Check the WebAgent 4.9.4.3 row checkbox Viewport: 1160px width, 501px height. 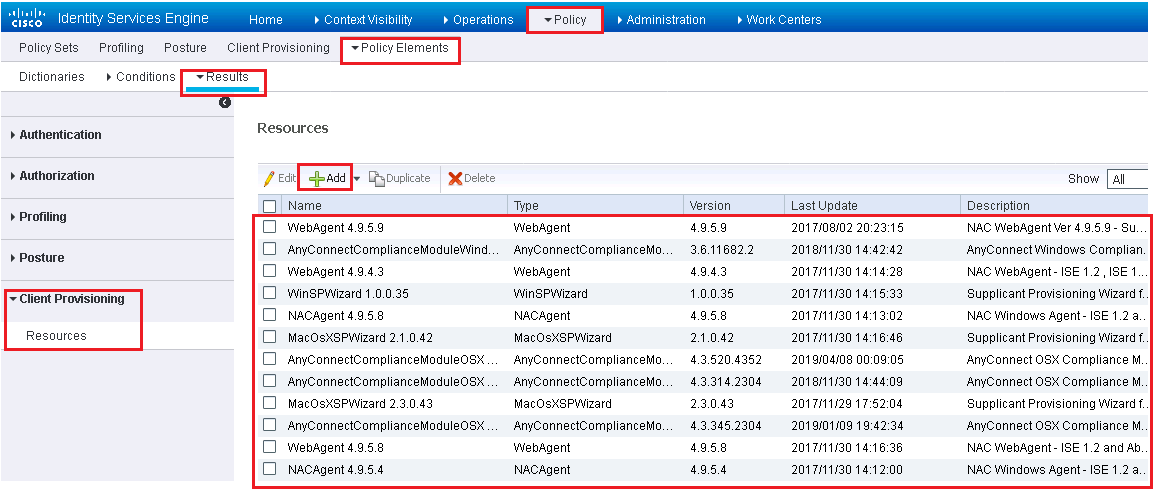point(269,271)
